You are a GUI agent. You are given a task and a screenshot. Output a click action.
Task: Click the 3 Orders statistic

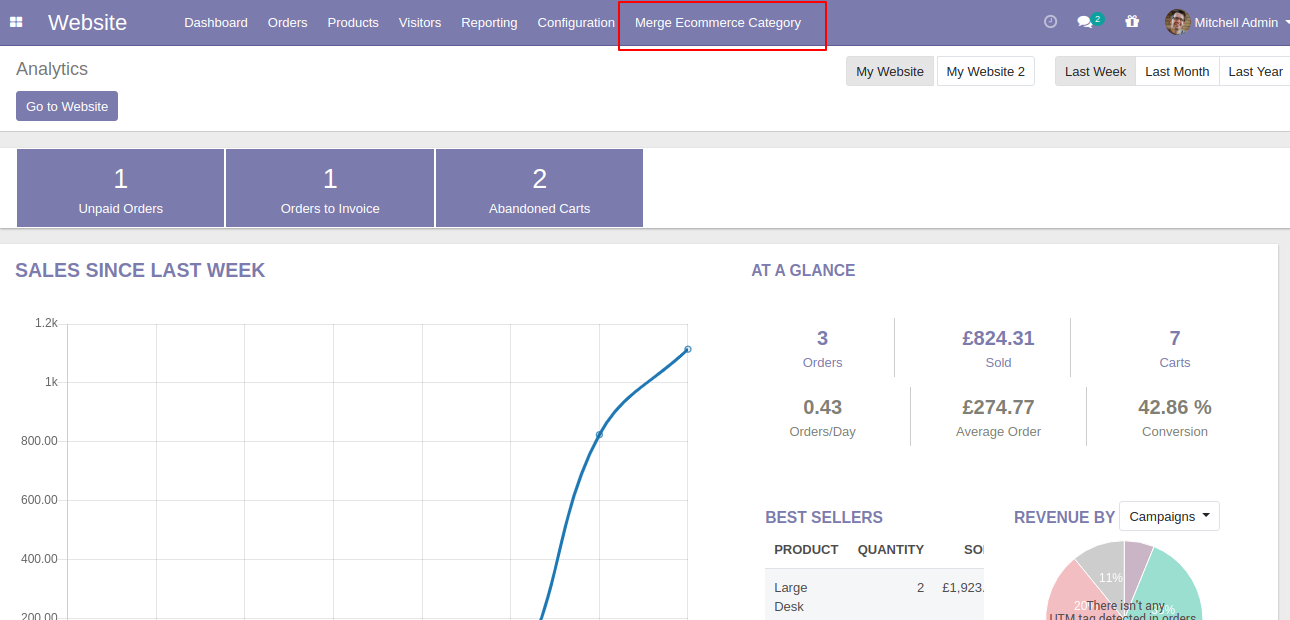[822, 348]
